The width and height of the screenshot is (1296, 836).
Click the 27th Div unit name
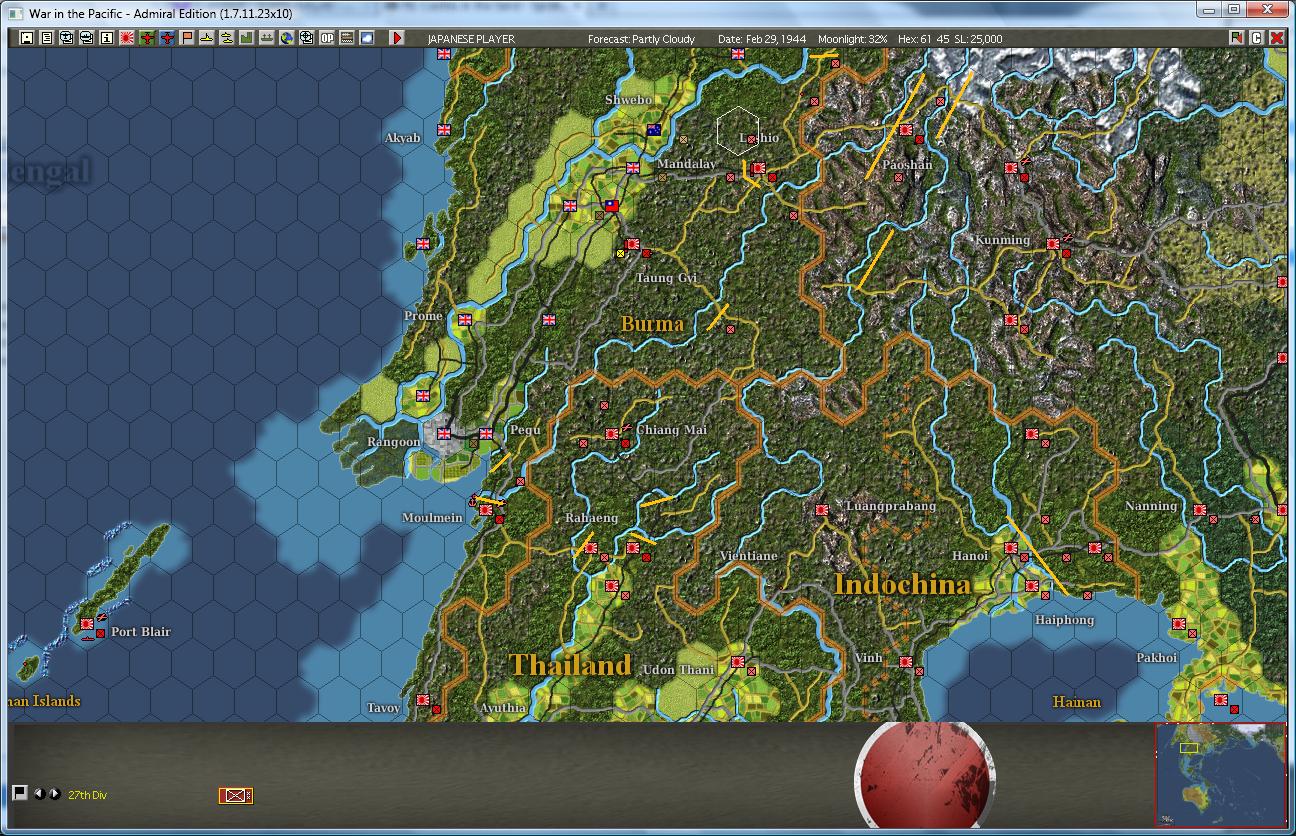[87, 795]
